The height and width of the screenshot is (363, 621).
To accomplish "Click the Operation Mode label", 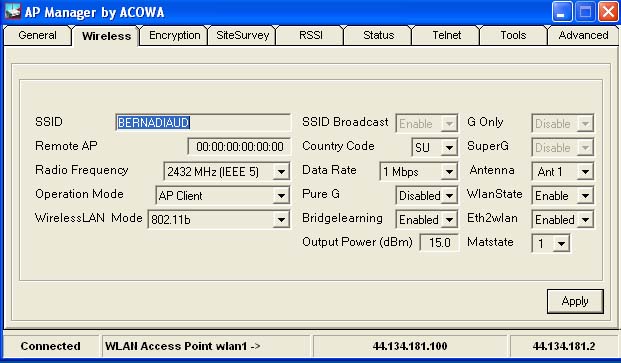I will (x=79, y=194).
